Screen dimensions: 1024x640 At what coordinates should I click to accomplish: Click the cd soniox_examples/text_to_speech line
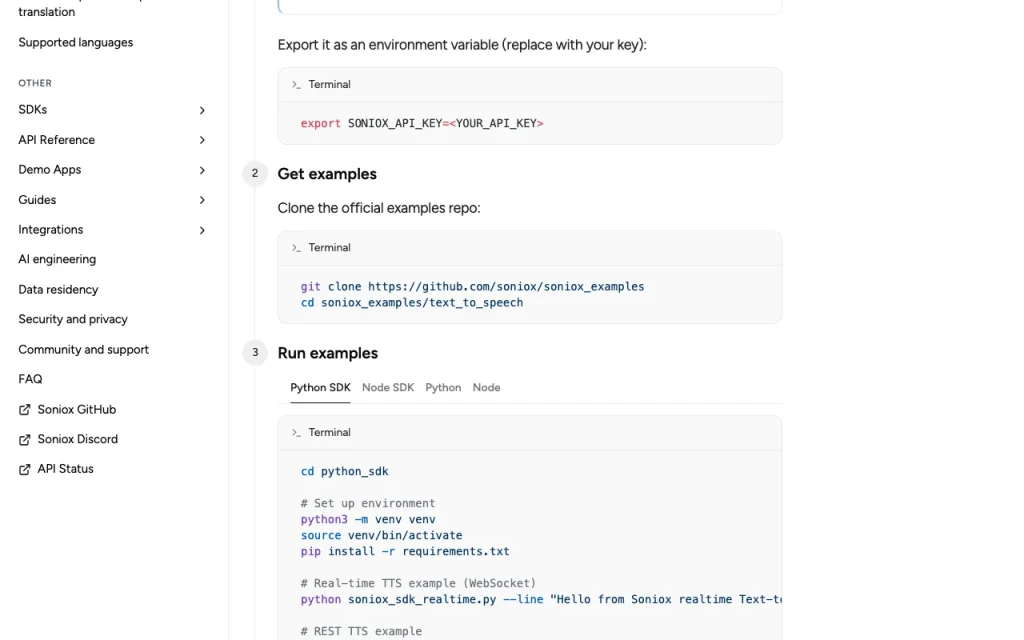pyautogui.click(x=411, y=302)
